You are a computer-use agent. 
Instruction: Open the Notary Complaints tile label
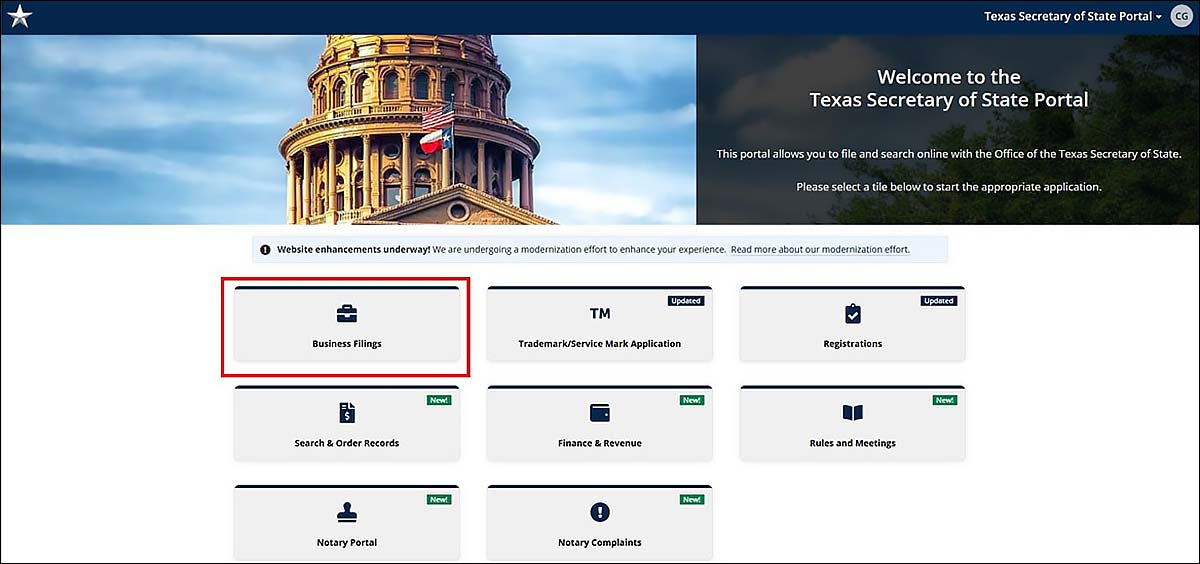[x=600, y=543]
